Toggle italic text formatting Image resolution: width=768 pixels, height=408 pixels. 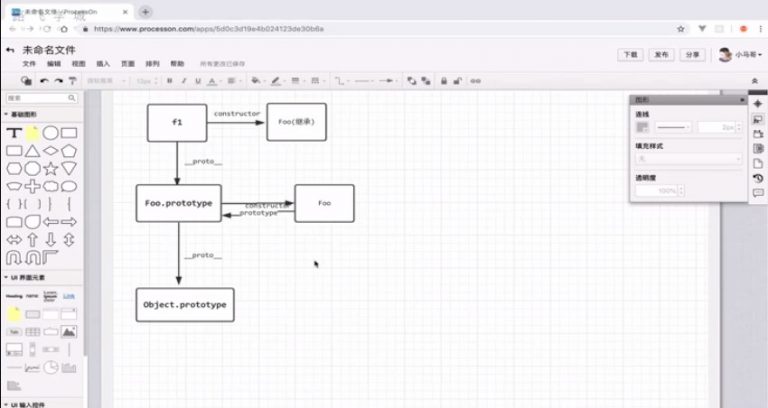(184, 81)
